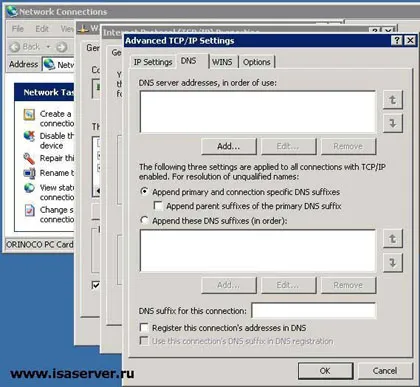Open the Back button dropdown arrow
Image resolution: width=420 pixels, height=387 pixels.
48,47
